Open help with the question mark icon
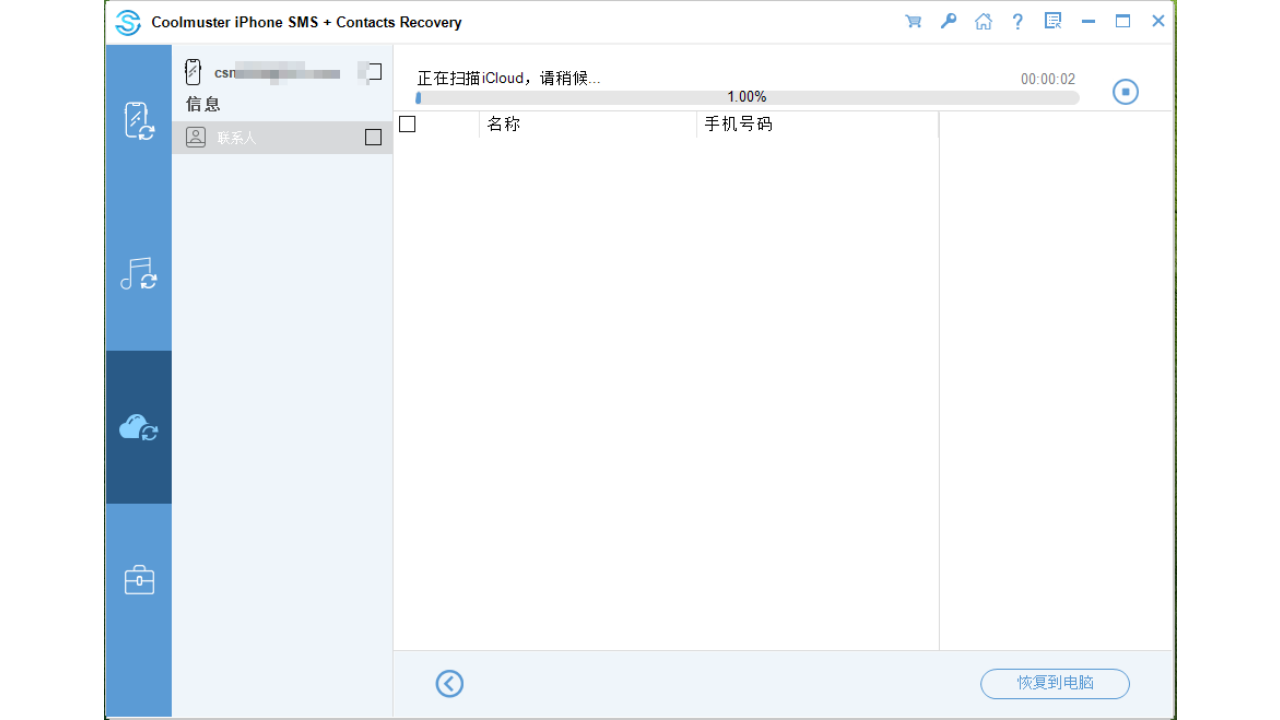This screenshot has width=1280, height=720. (x=1017, y=20)
